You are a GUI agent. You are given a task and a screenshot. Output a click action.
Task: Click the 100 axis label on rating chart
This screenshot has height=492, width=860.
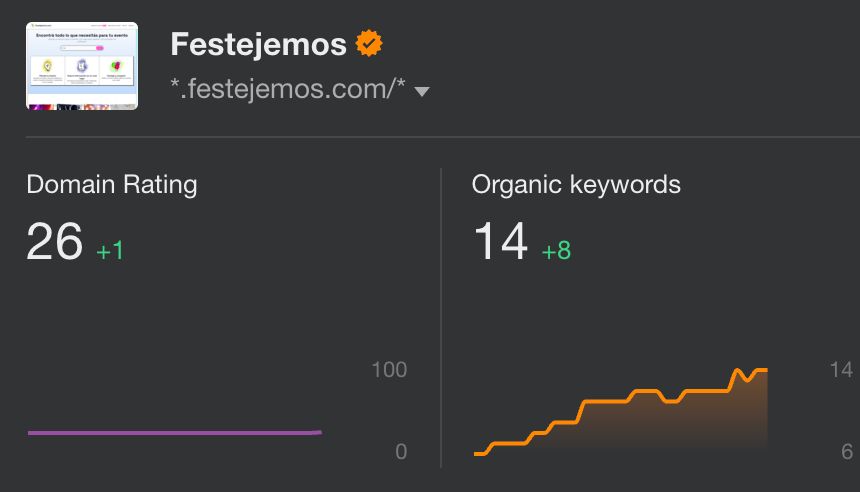389,370
